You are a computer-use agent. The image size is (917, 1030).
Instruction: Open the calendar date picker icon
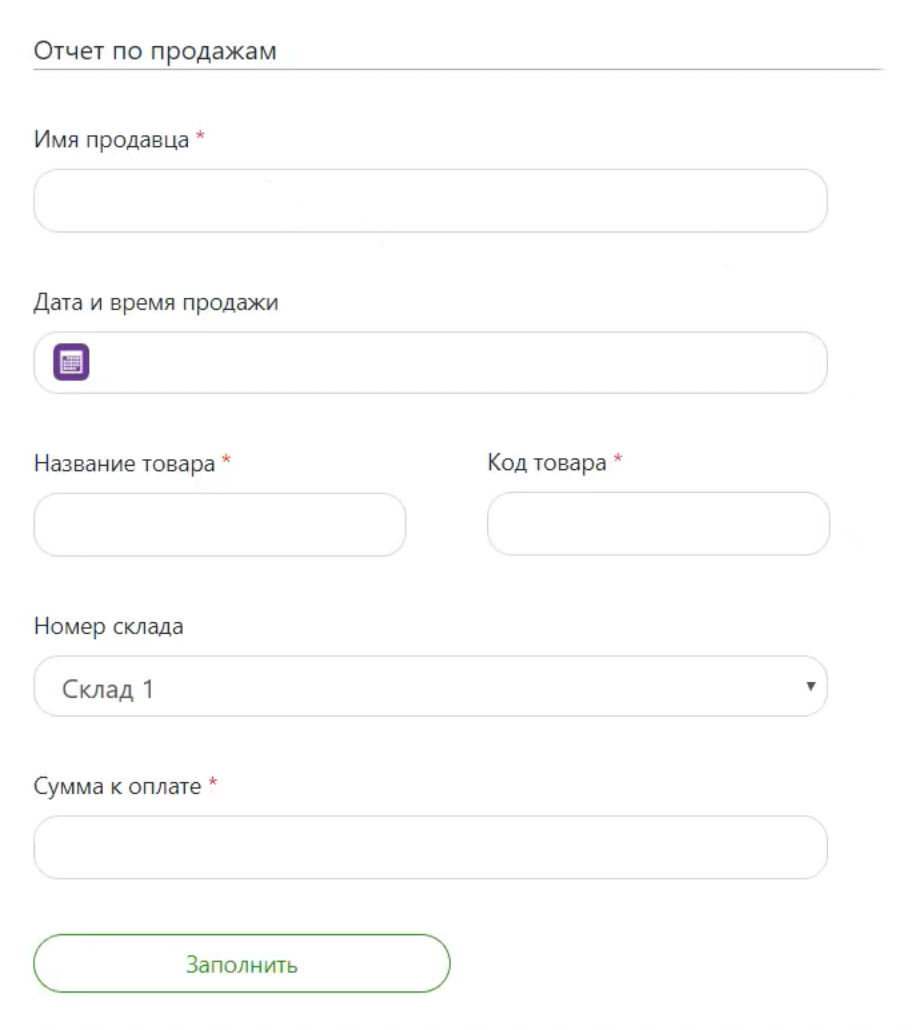pyautogui.click(x=71, y=362)
